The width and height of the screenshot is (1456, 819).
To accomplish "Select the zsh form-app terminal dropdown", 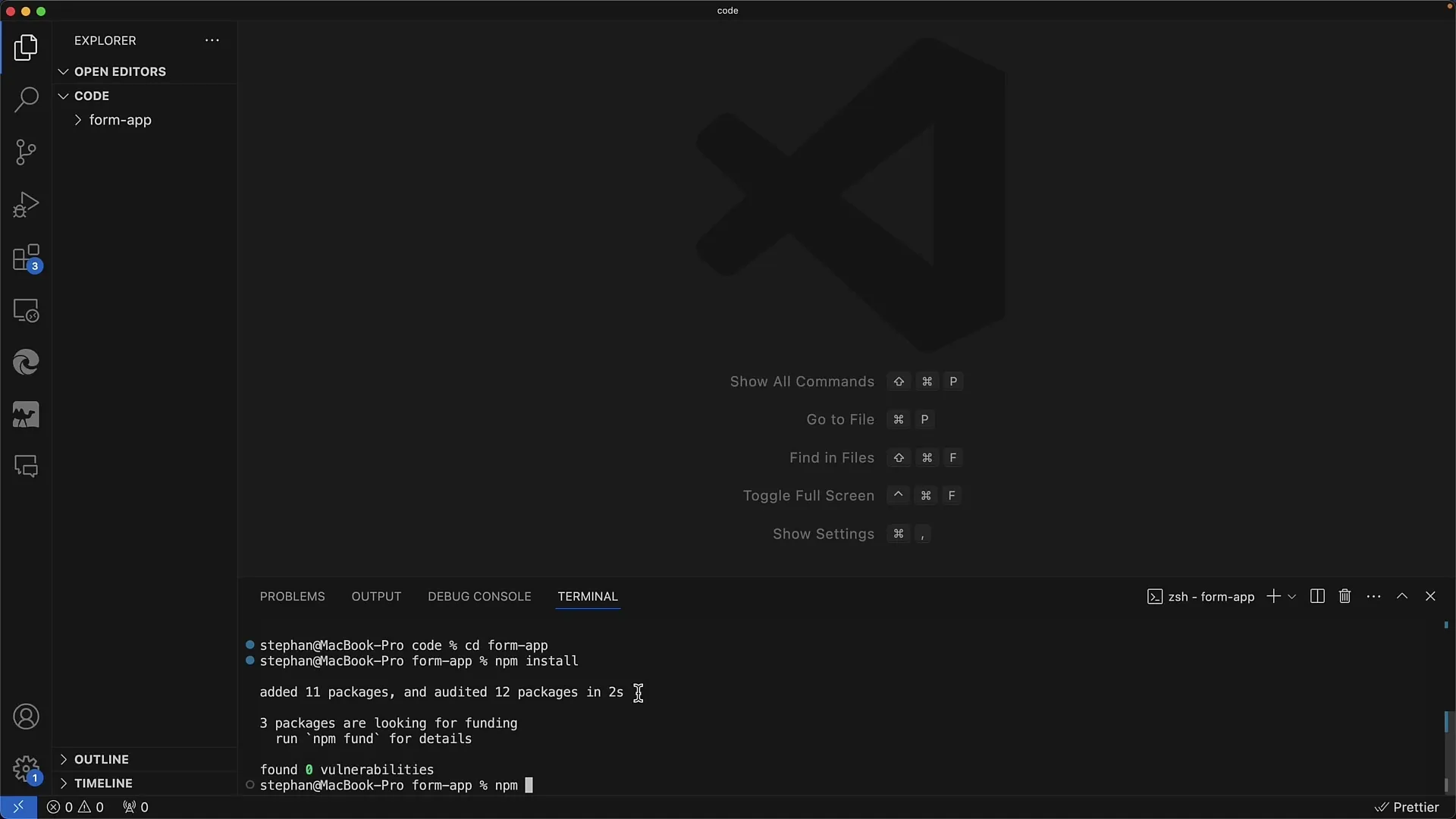I will [1291, 597].
